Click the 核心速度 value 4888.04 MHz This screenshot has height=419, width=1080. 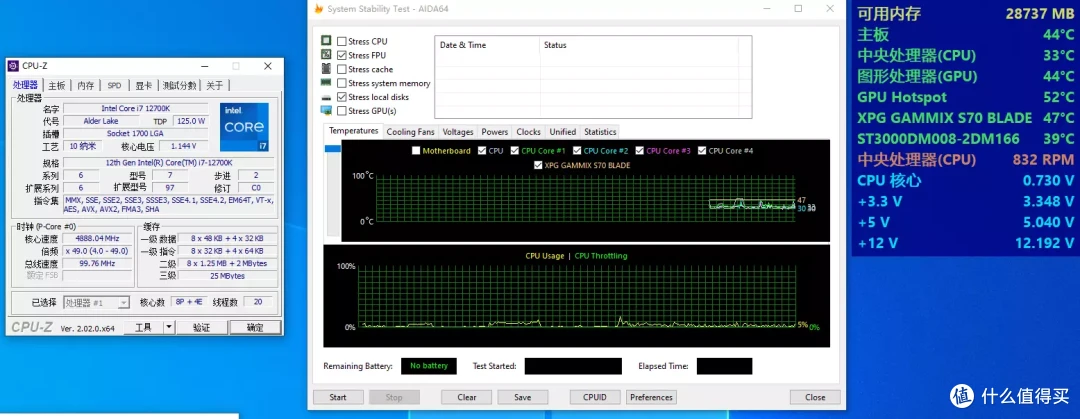(98, 238)
